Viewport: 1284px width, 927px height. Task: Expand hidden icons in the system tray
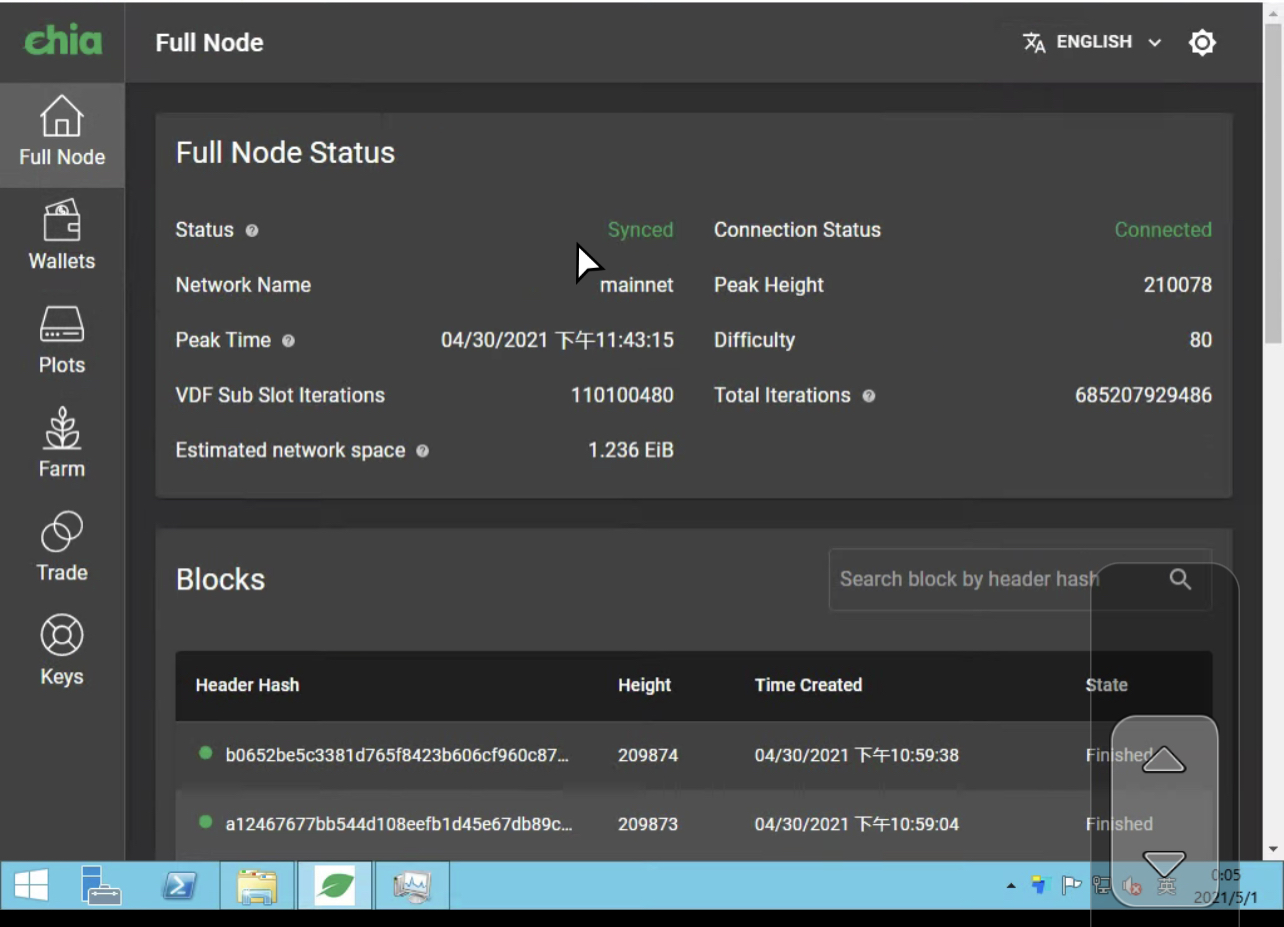coord(1011,885)
